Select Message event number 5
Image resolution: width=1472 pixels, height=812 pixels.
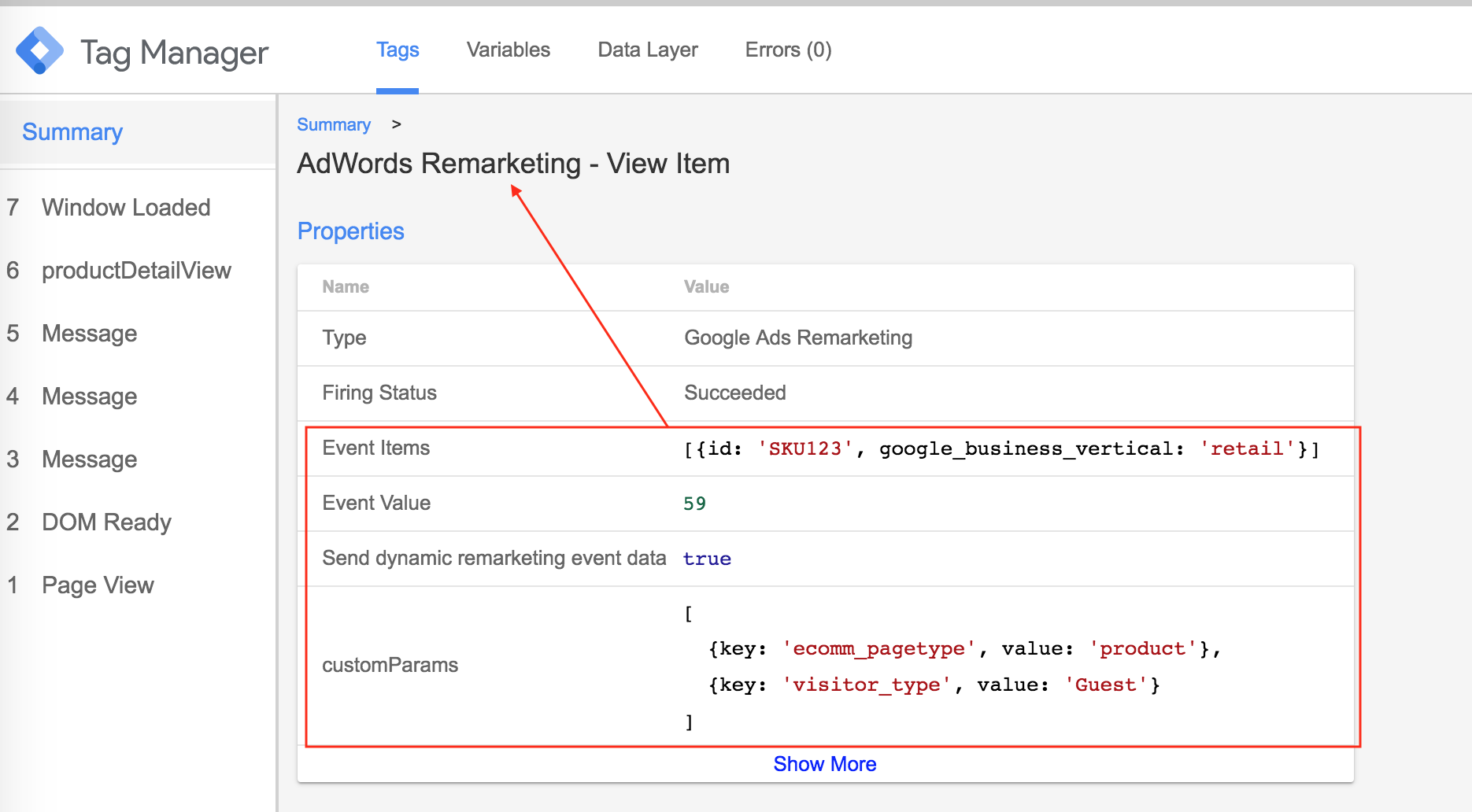[89, 334]
